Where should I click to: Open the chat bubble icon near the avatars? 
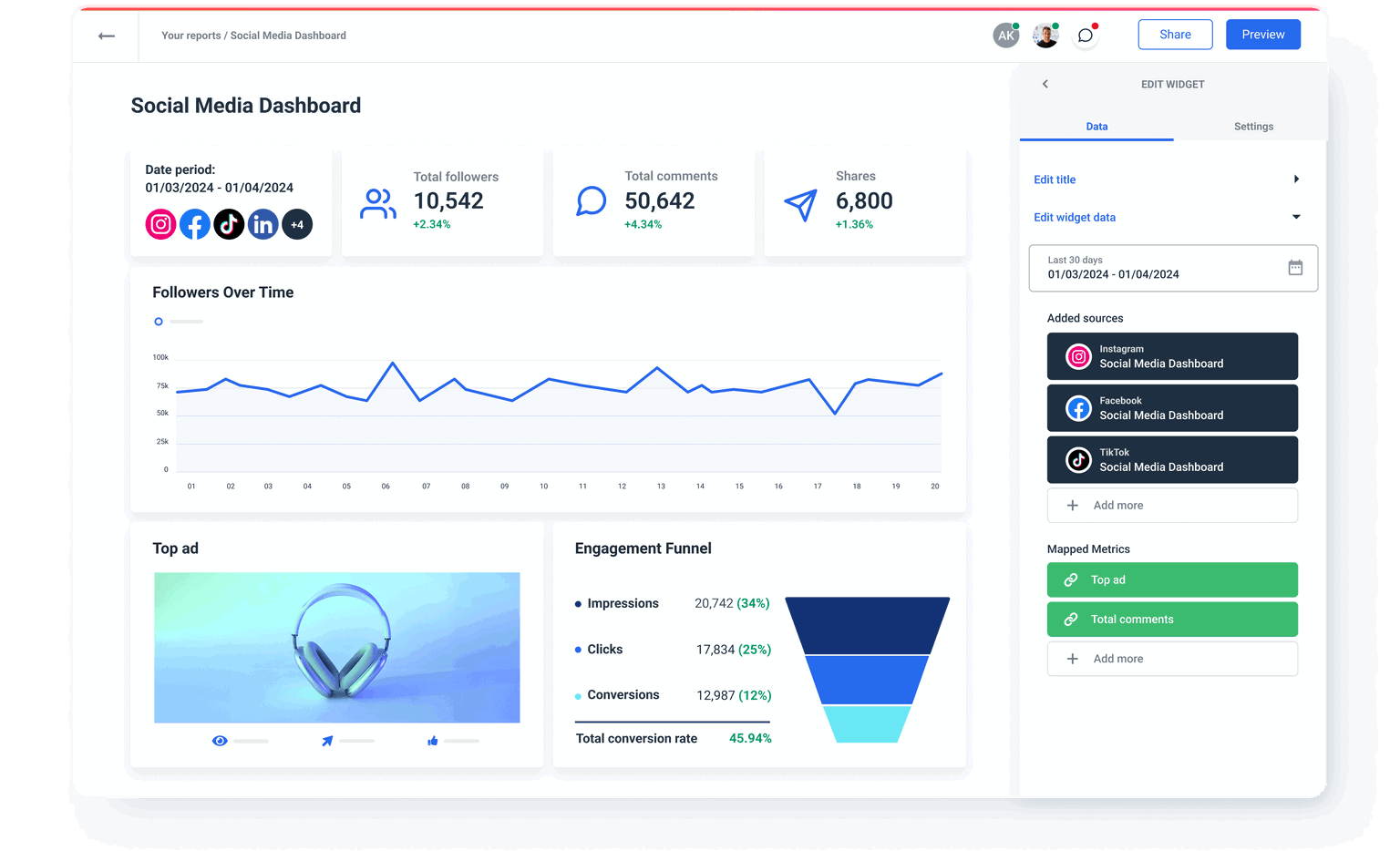coord(1085,36)
